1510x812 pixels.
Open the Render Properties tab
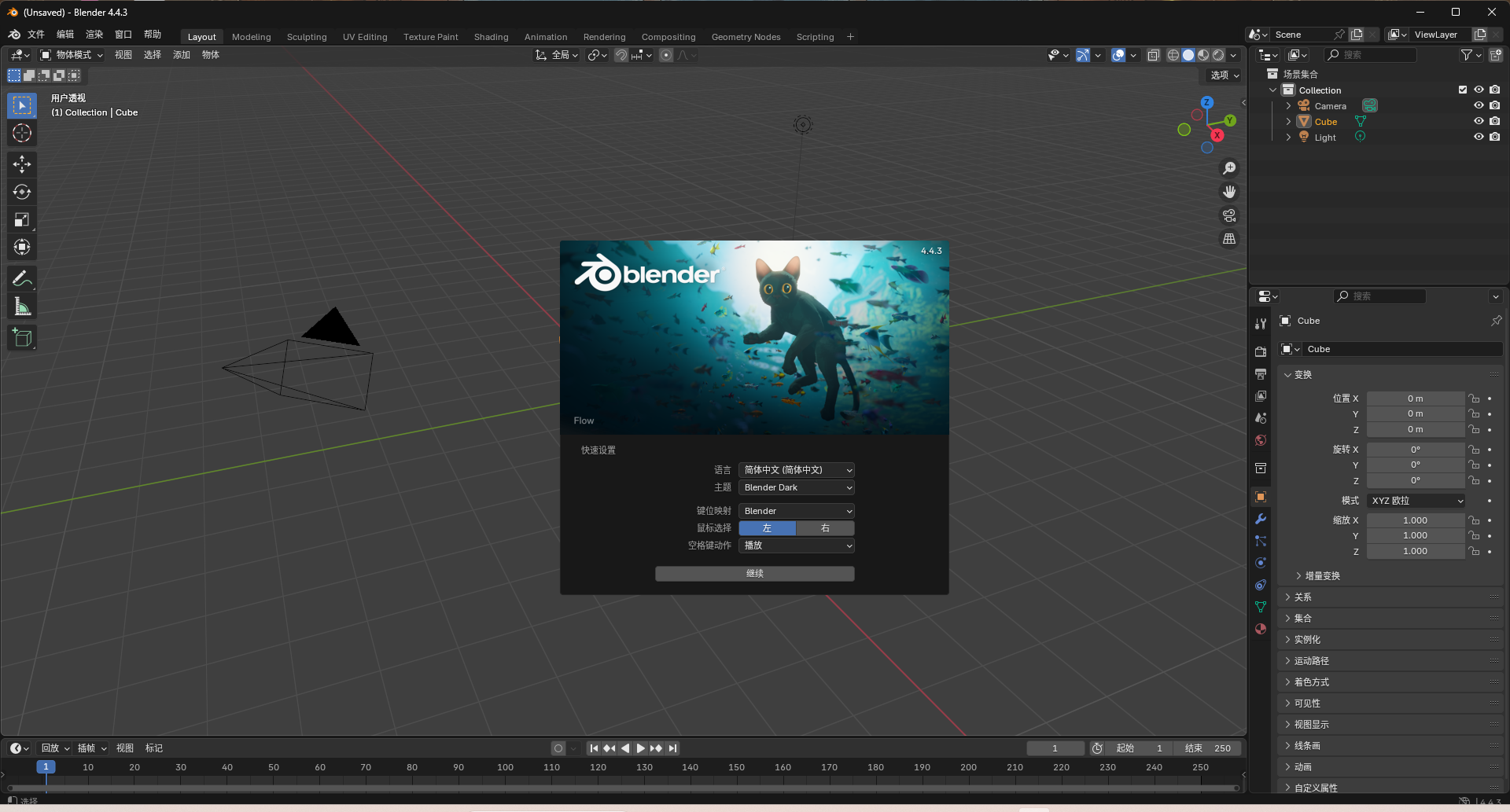(1261, 351)
